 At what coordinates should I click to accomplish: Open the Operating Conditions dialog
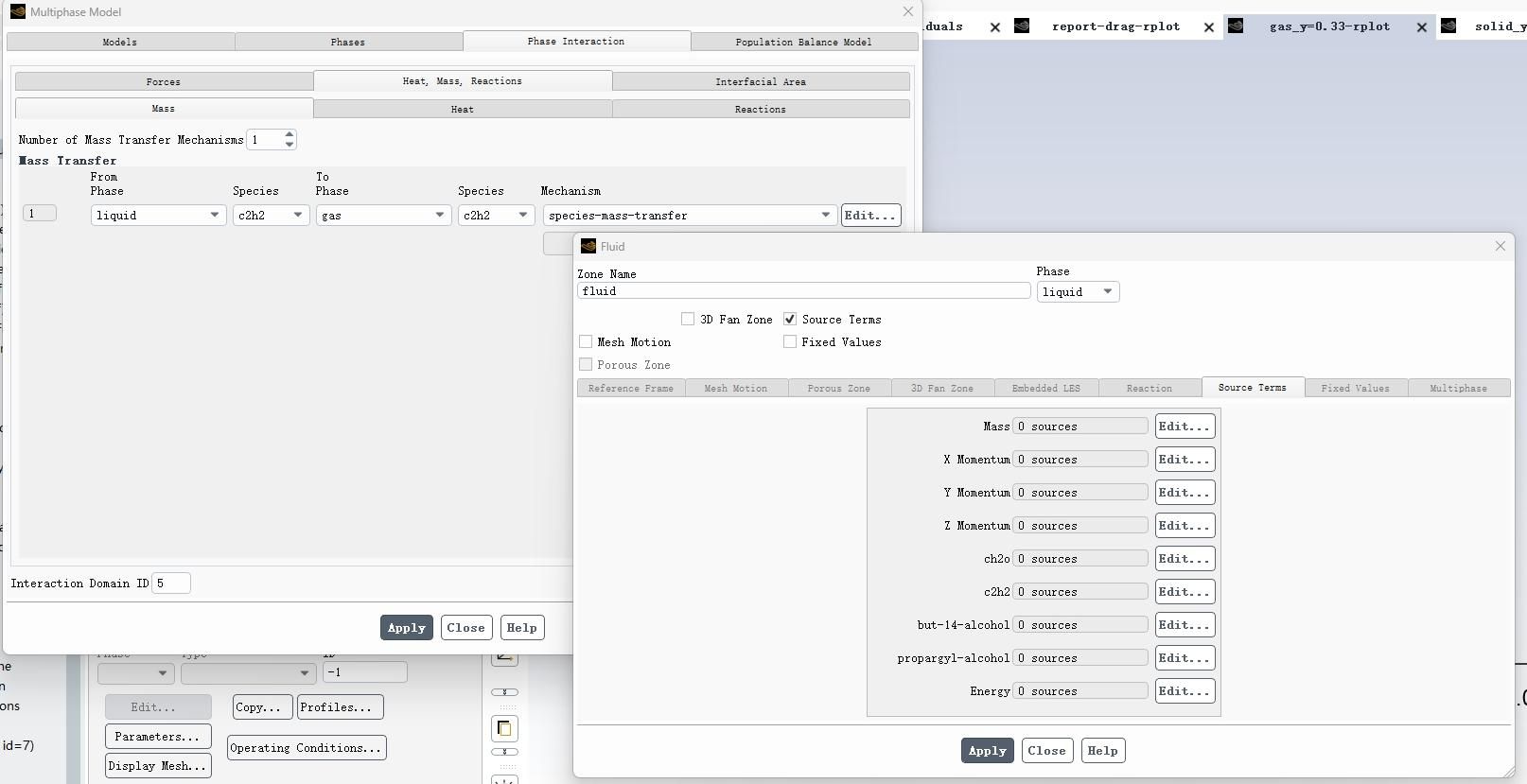(306, 748)
